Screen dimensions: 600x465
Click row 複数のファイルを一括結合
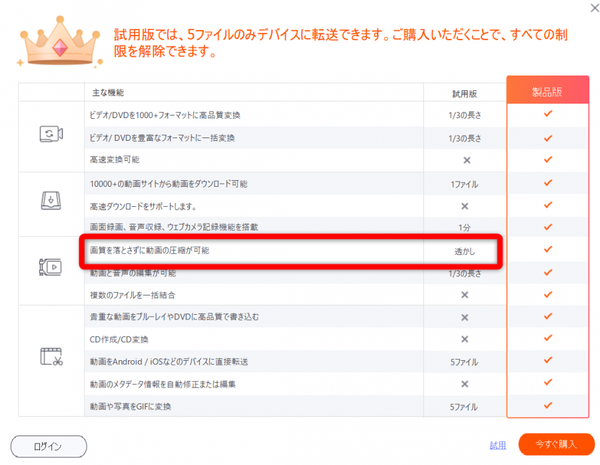132,295
